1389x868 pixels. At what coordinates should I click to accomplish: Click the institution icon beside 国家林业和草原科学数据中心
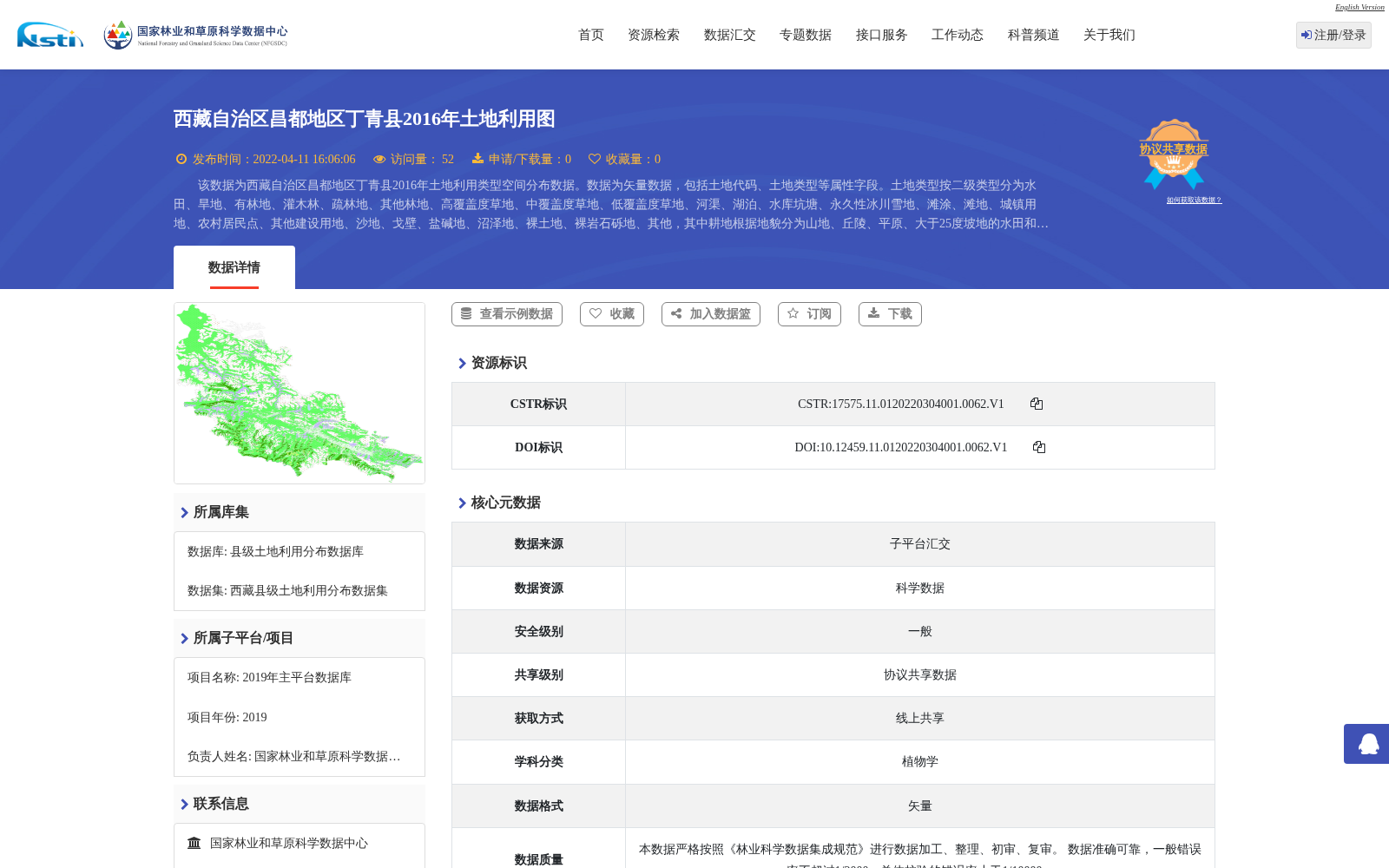[x=194, y=843]
